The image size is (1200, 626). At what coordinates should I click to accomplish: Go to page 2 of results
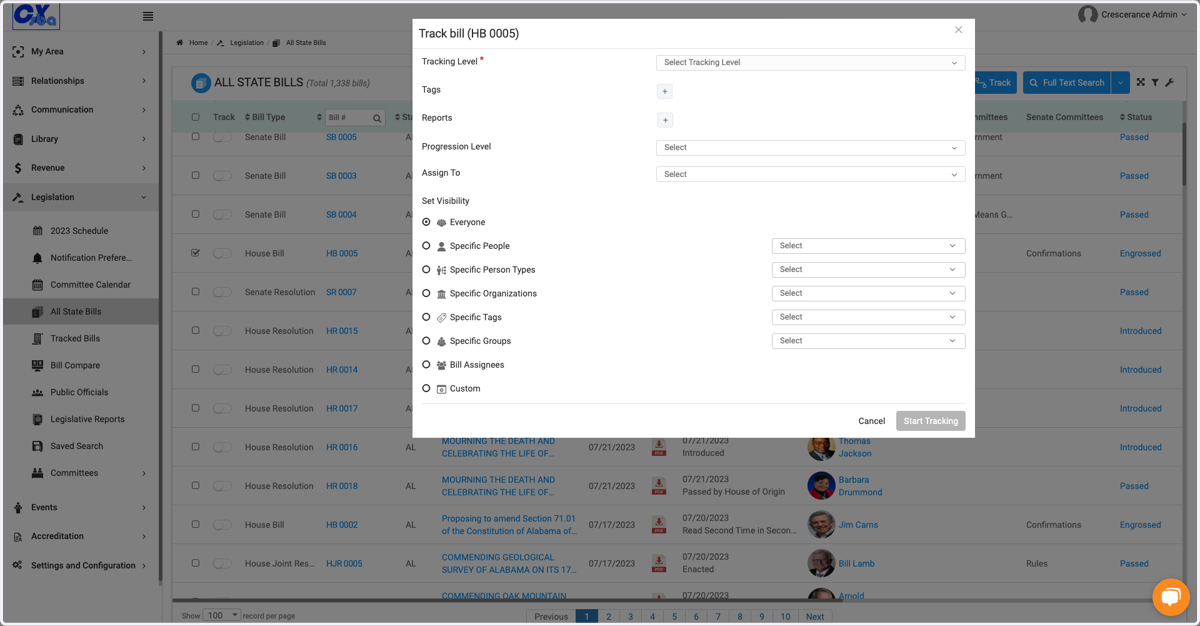(608, 617)
